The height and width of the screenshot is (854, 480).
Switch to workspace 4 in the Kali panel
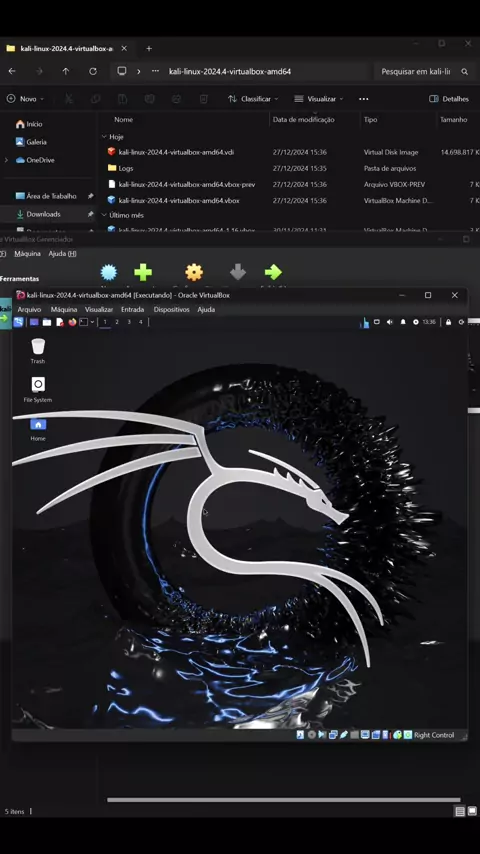[141, 322]
